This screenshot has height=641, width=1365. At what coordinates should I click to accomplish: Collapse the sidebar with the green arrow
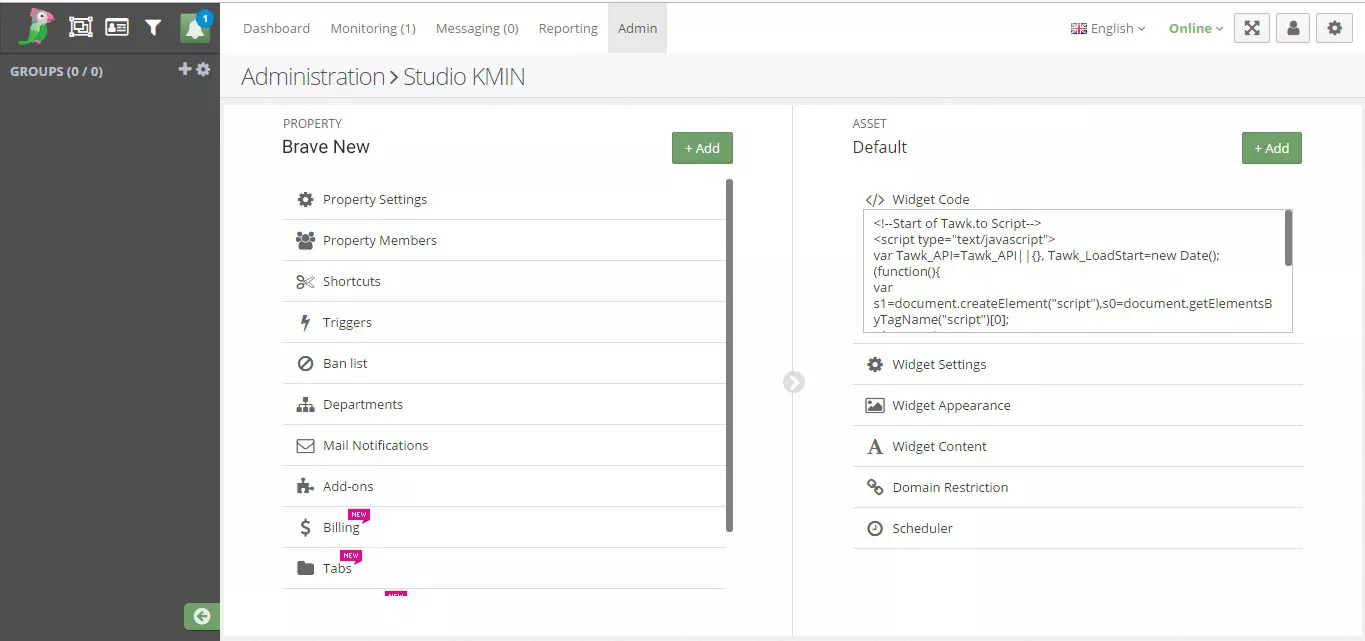coord(202,616)
